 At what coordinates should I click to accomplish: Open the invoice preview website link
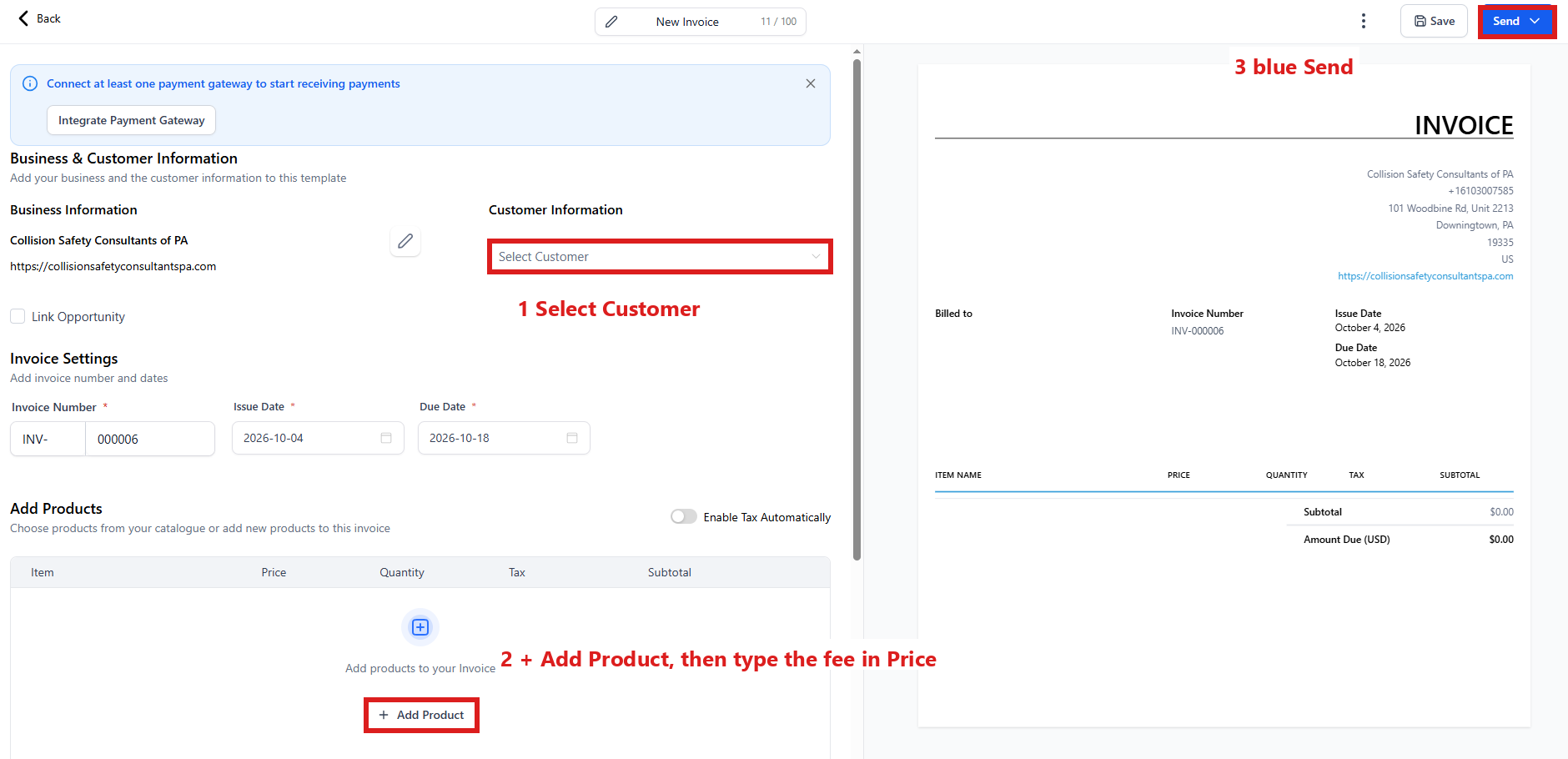(x=1425, y=276)
